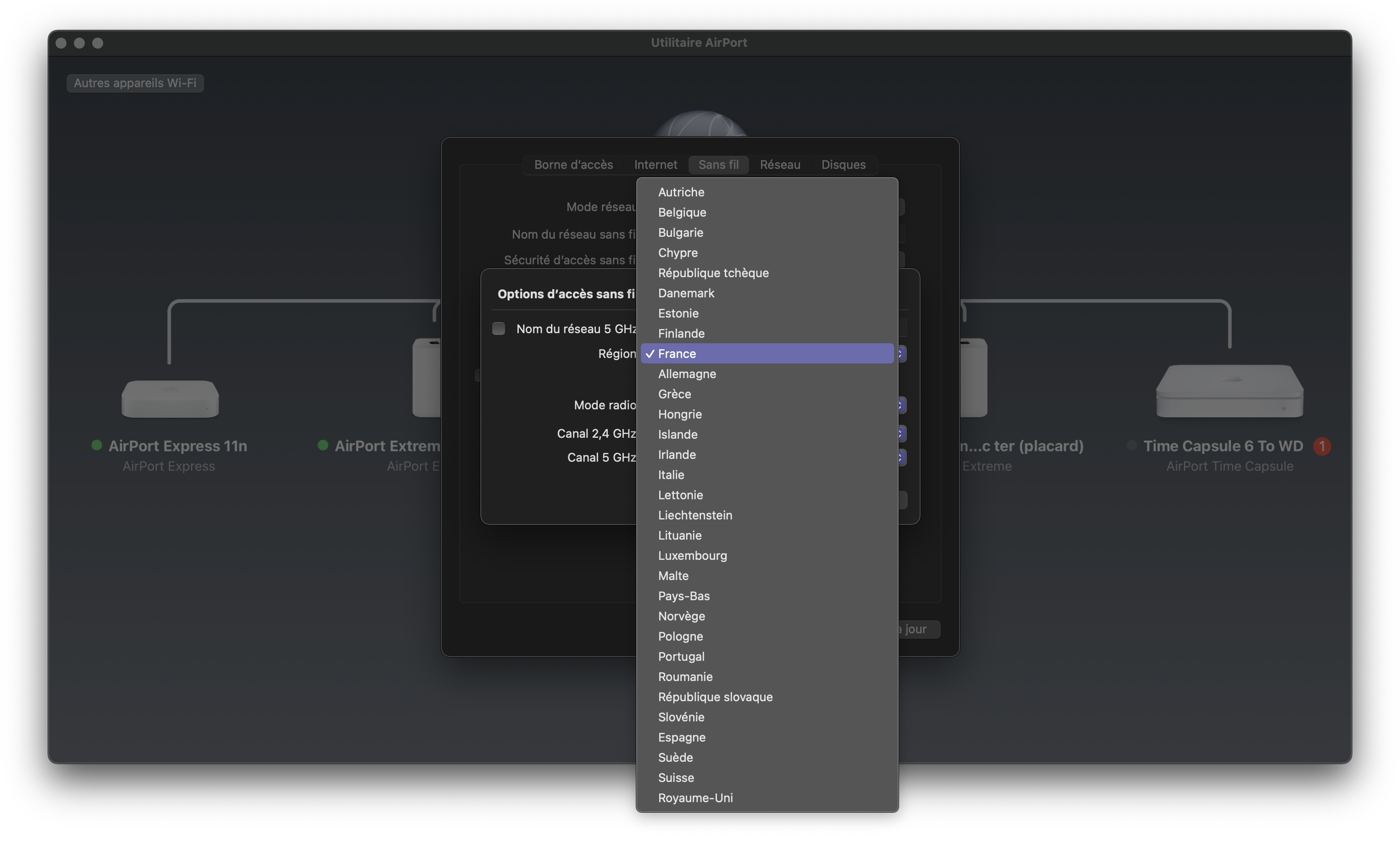Choose Liechtenstein in the region menu
The height and width of the screenshot is (854, 1400).
[767, 515]
